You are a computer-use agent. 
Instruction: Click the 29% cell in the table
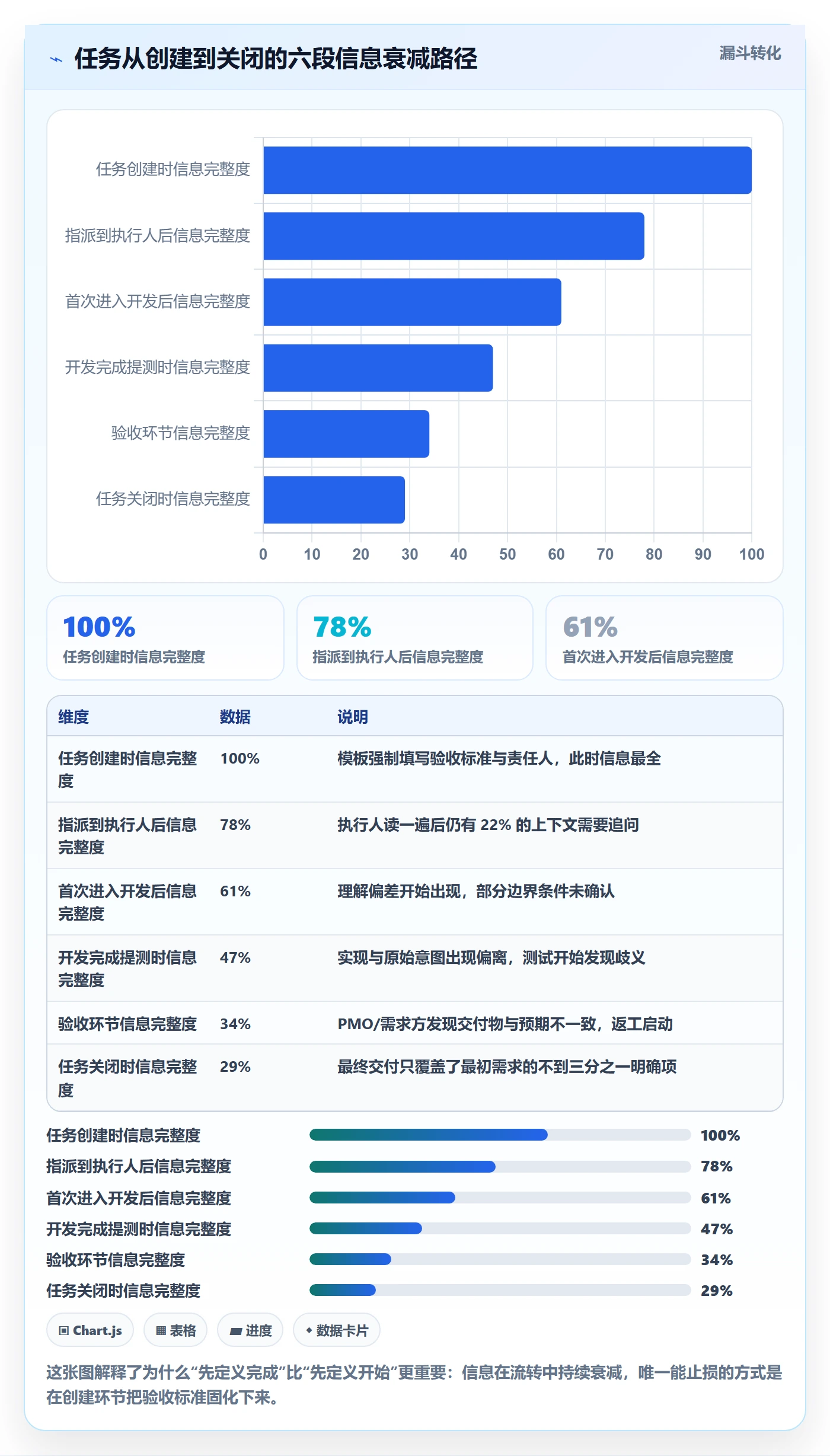click(235, 1067)
